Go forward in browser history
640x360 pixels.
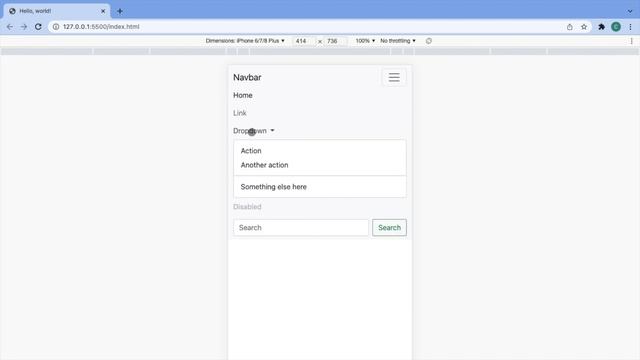(24, 27)
